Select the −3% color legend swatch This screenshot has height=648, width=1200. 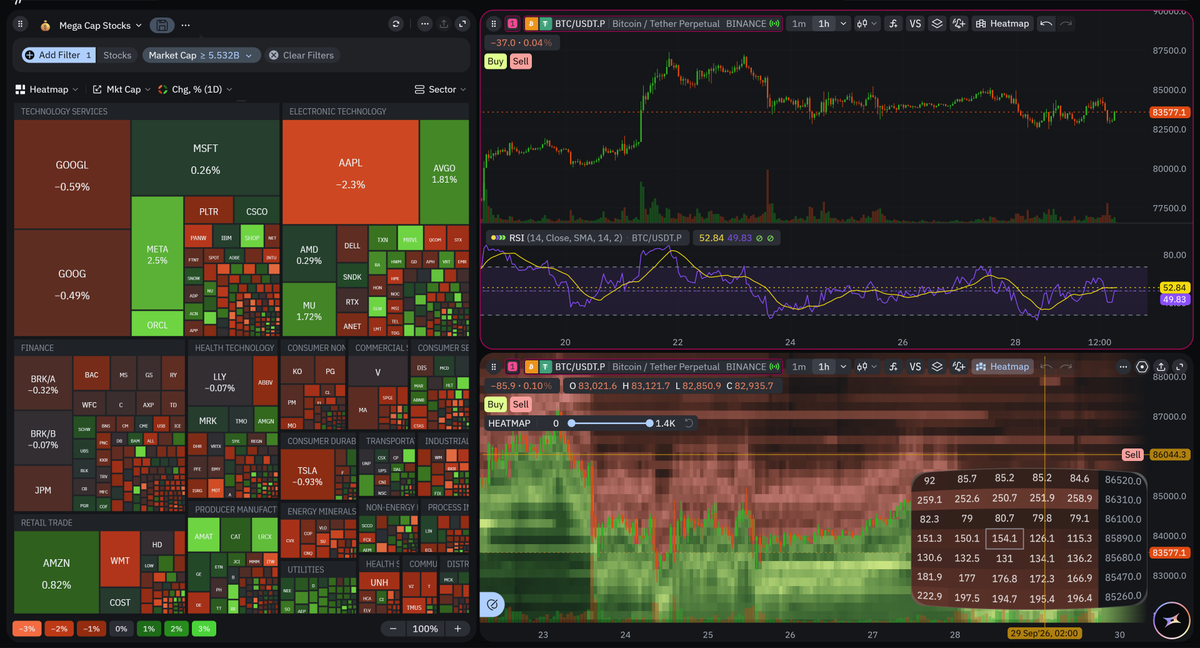[x=27, y=628]
